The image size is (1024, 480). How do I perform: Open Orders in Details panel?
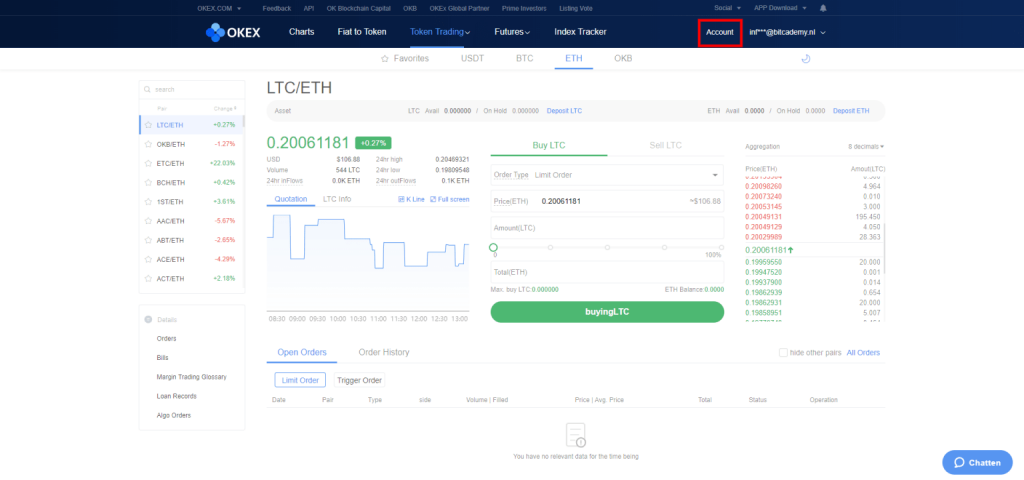(x=167, y=339)
